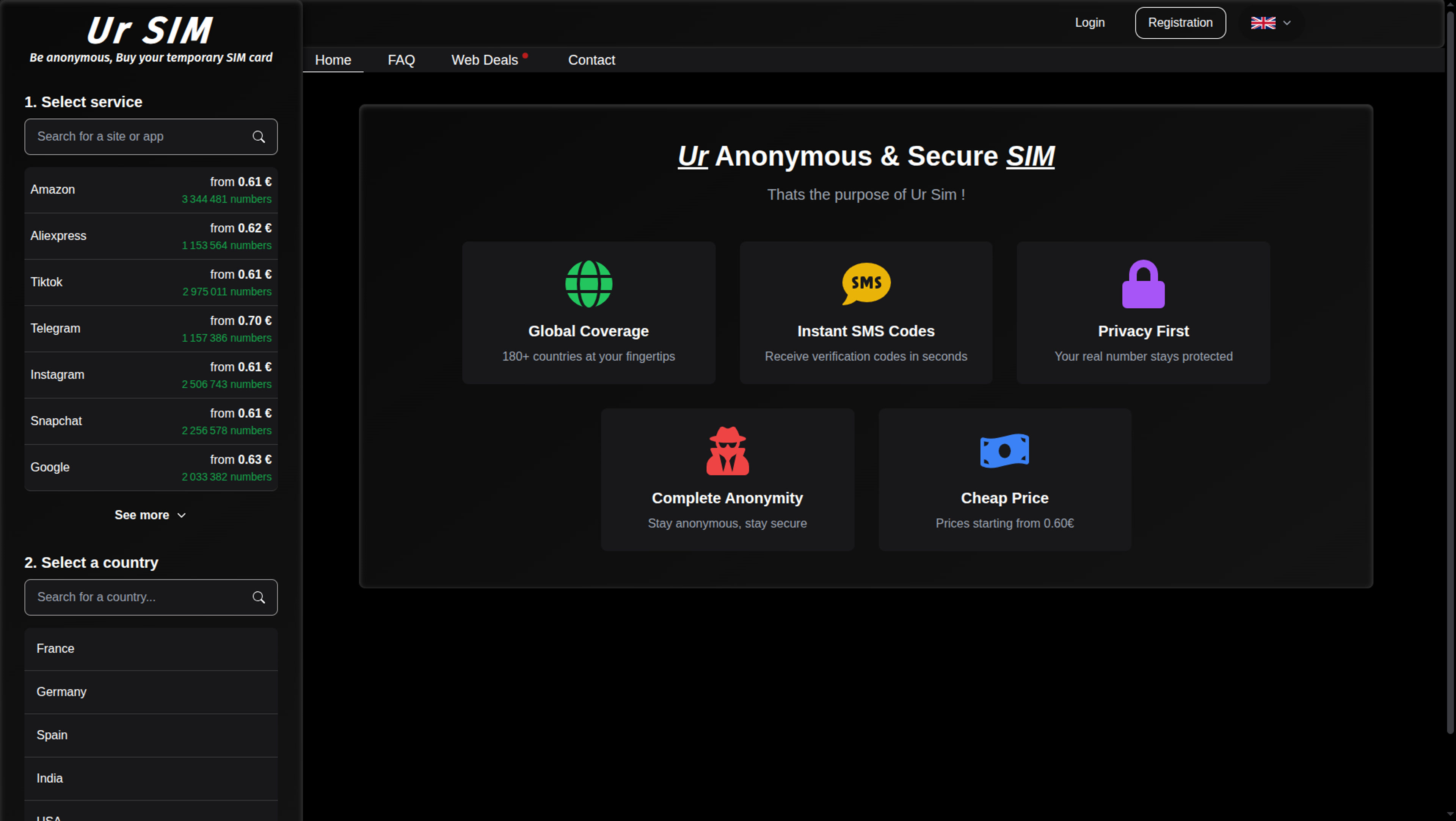Go to the Contact tab
This screenshot has width=1456, height=821.
tap(591, 60)
